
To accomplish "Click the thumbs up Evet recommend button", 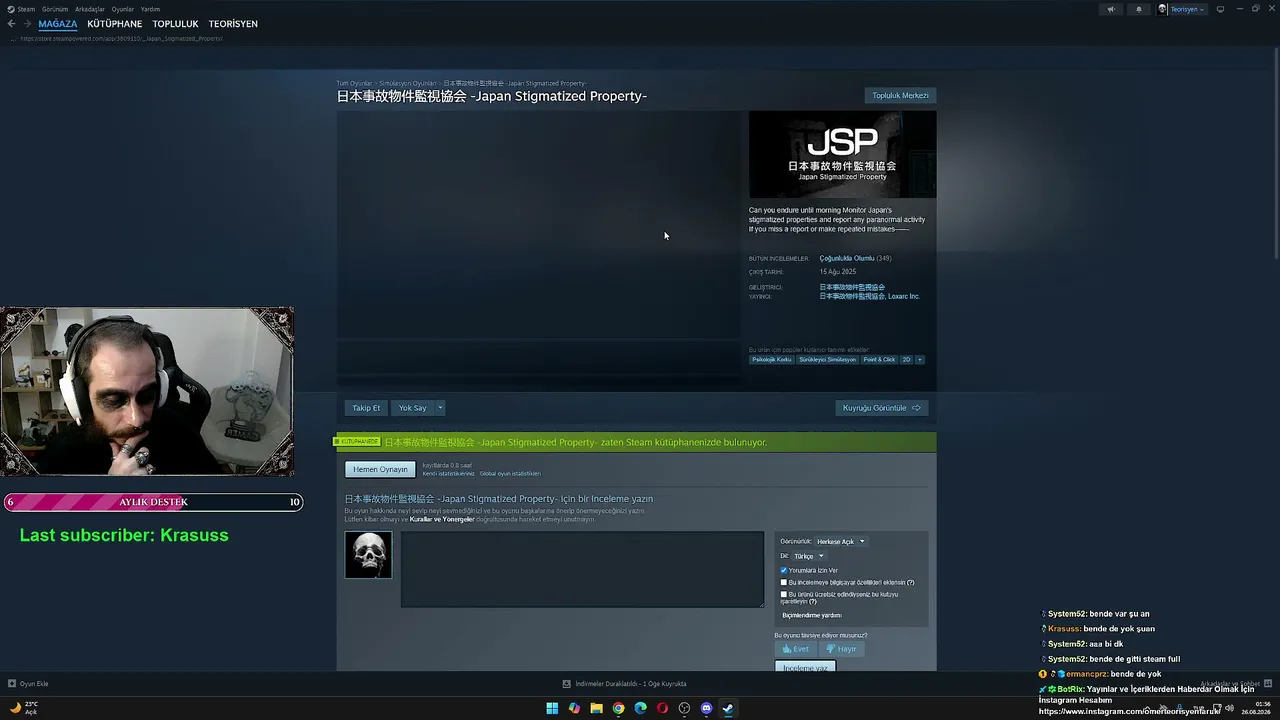I will 796,649.
